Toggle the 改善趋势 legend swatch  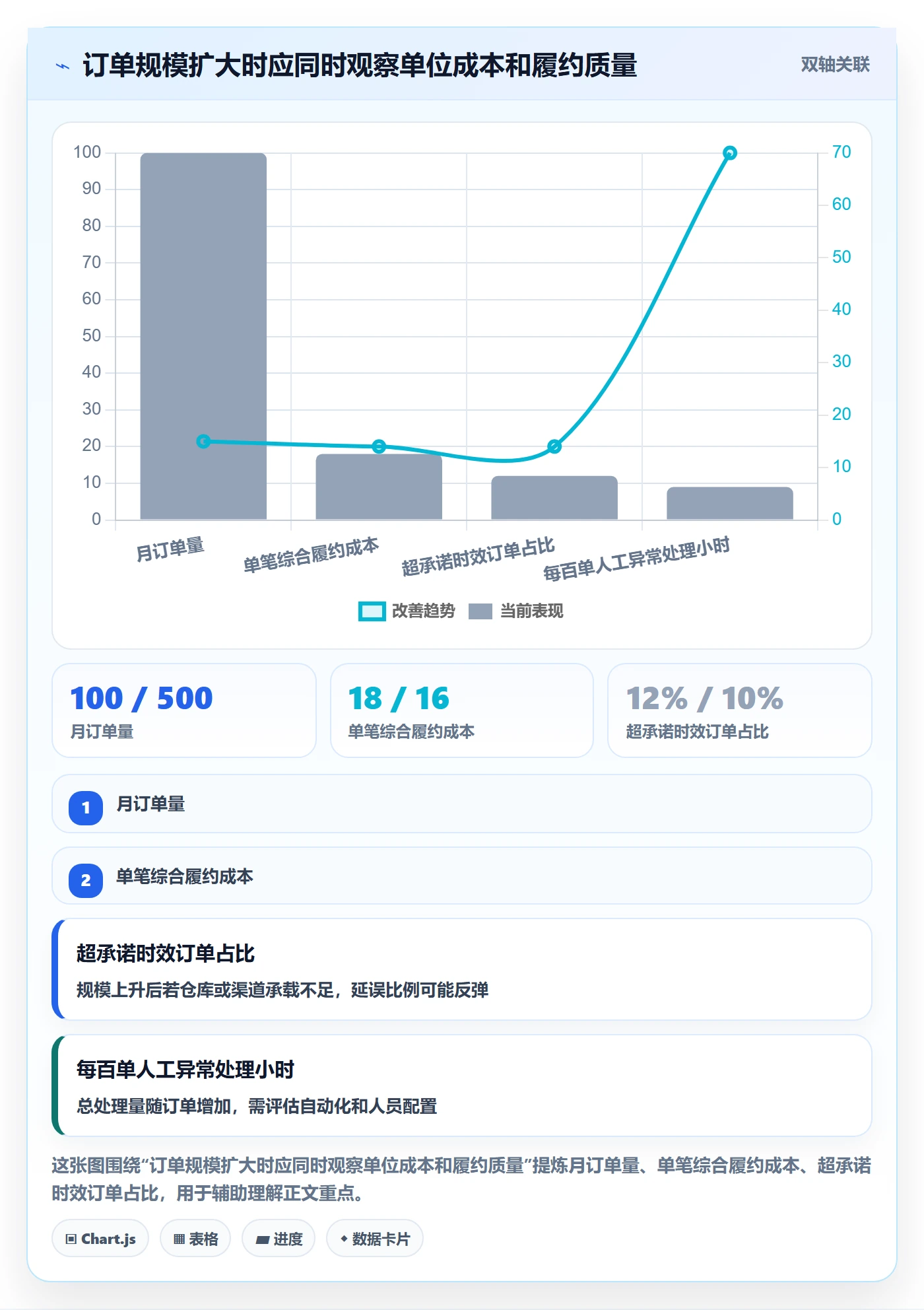pos(372,611)
